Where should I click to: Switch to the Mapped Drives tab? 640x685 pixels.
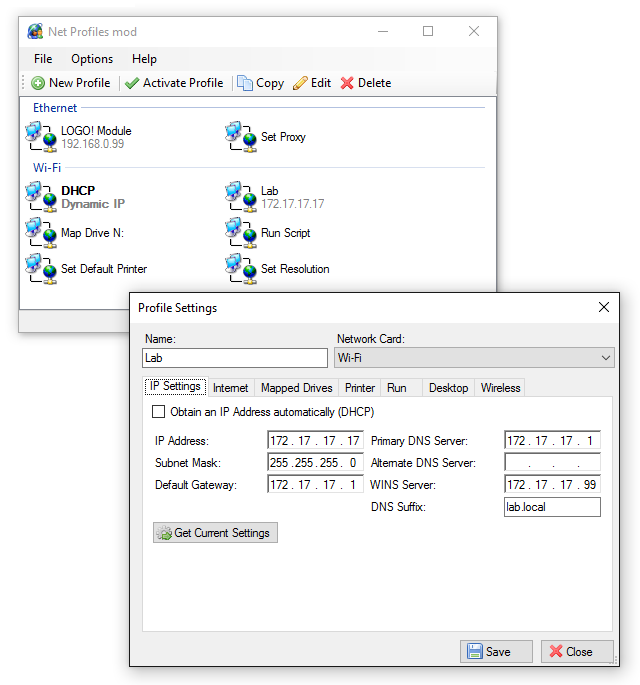(297, 388)
